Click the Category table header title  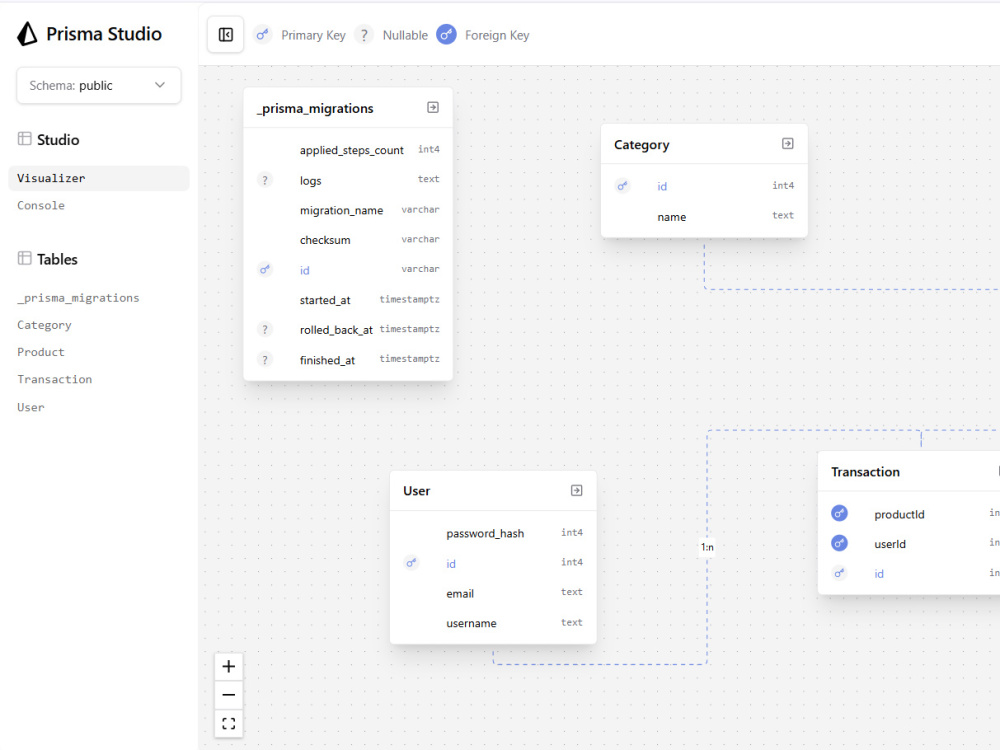pos(642,145)
